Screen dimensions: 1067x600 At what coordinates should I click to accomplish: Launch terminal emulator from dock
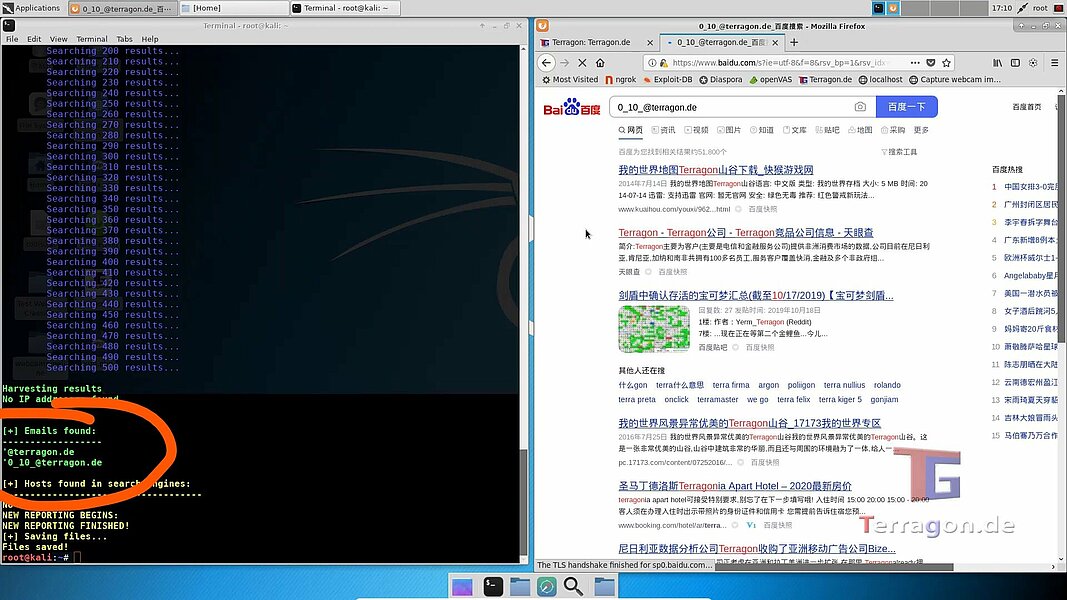pos(493,586)
